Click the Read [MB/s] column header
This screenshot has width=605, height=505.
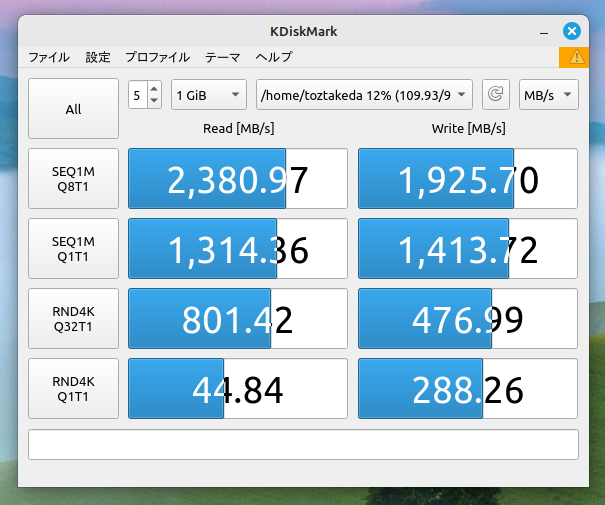(x=238, y=128)
